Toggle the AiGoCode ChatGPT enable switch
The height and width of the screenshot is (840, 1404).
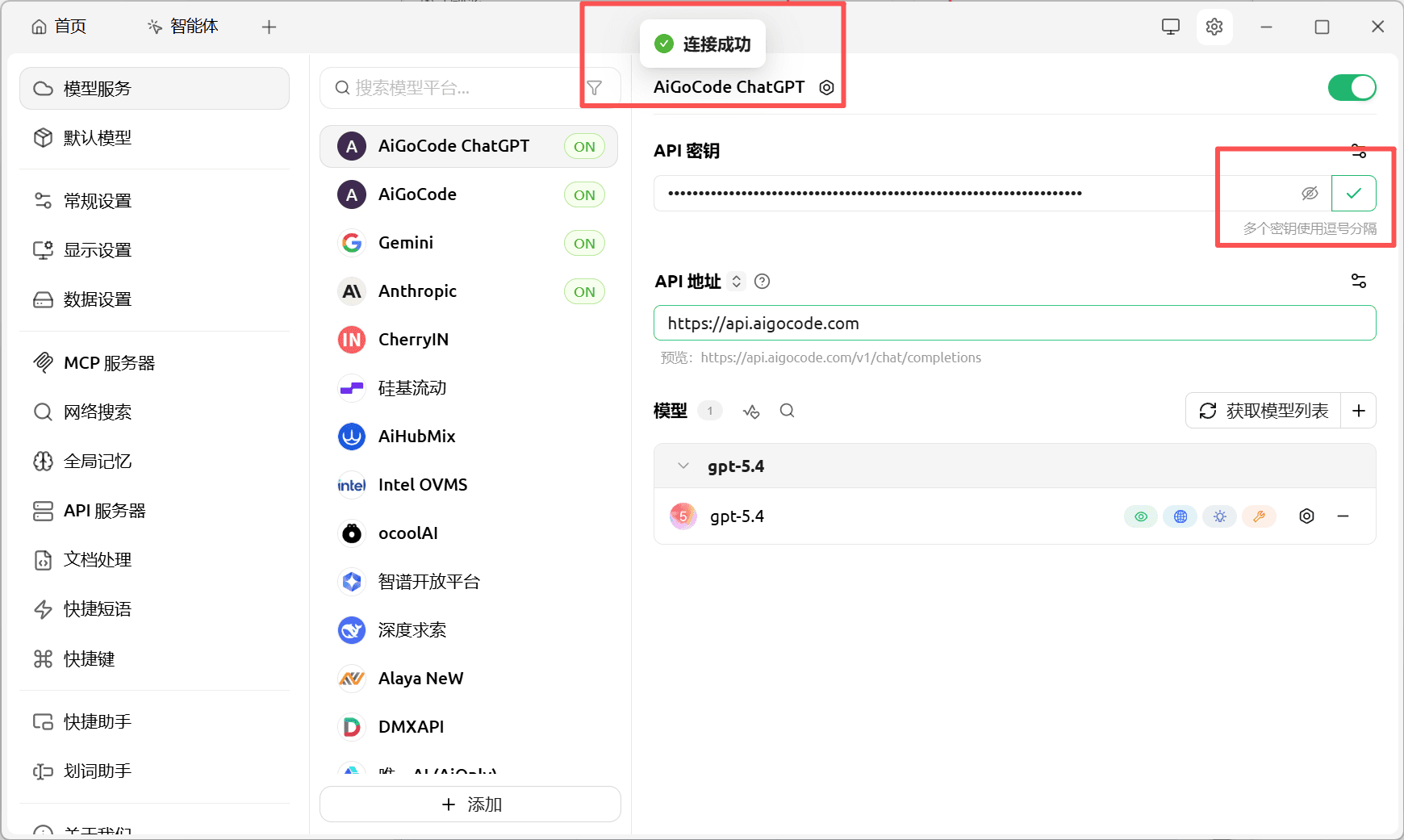click(x=1352, y=87)
